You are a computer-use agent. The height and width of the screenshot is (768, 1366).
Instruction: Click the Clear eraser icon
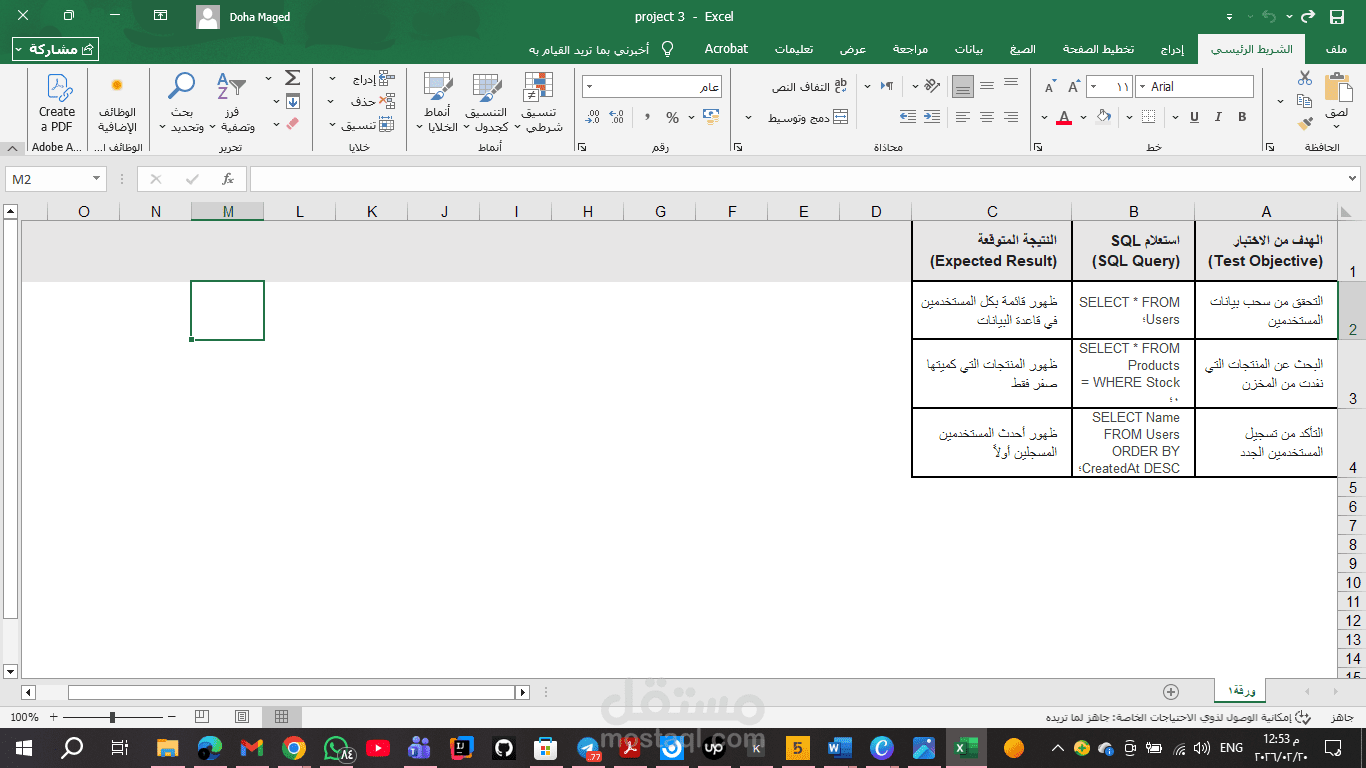click(292, 124)
